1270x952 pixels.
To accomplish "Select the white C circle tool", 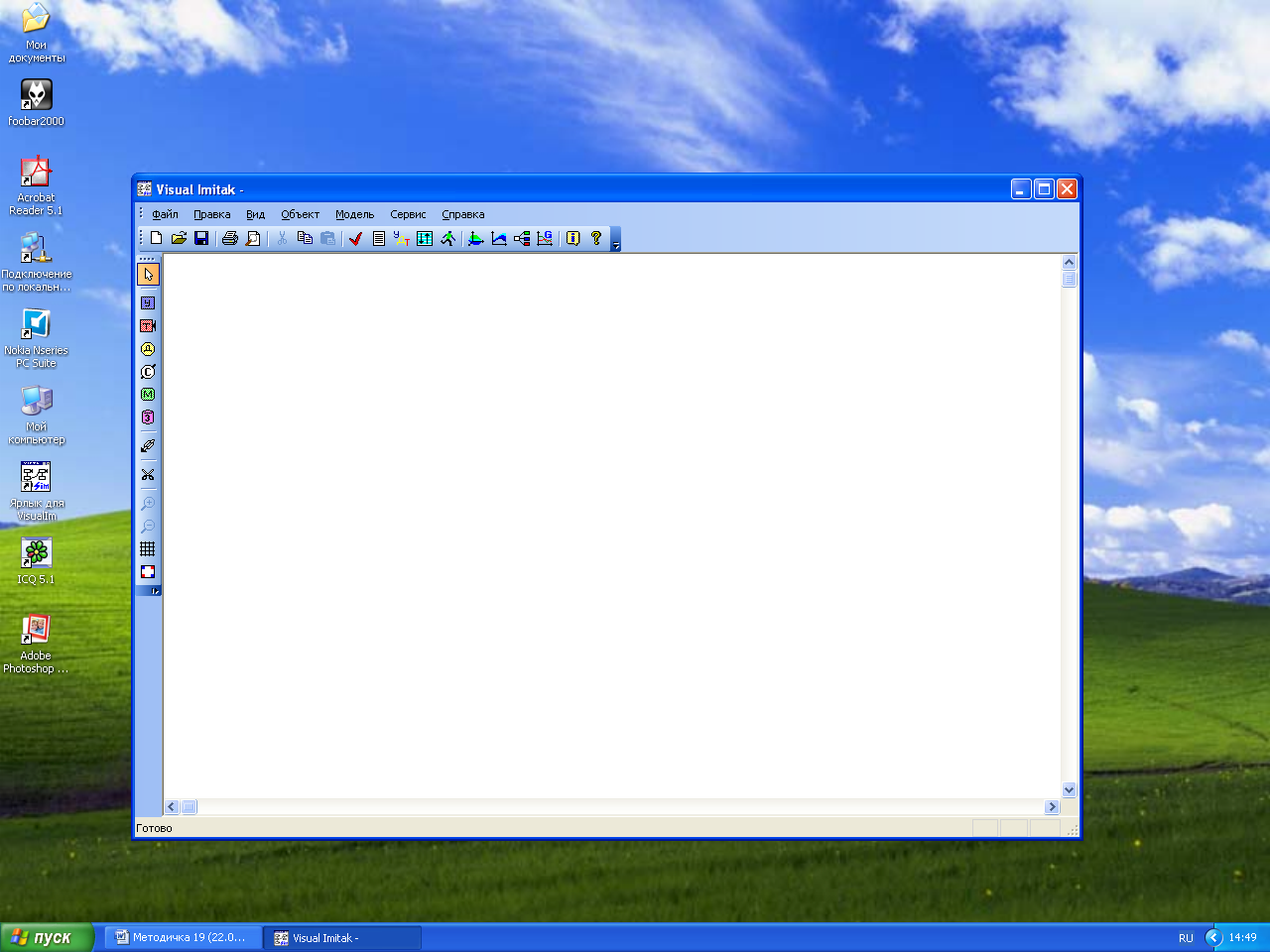I will click(x=148, y=372).
